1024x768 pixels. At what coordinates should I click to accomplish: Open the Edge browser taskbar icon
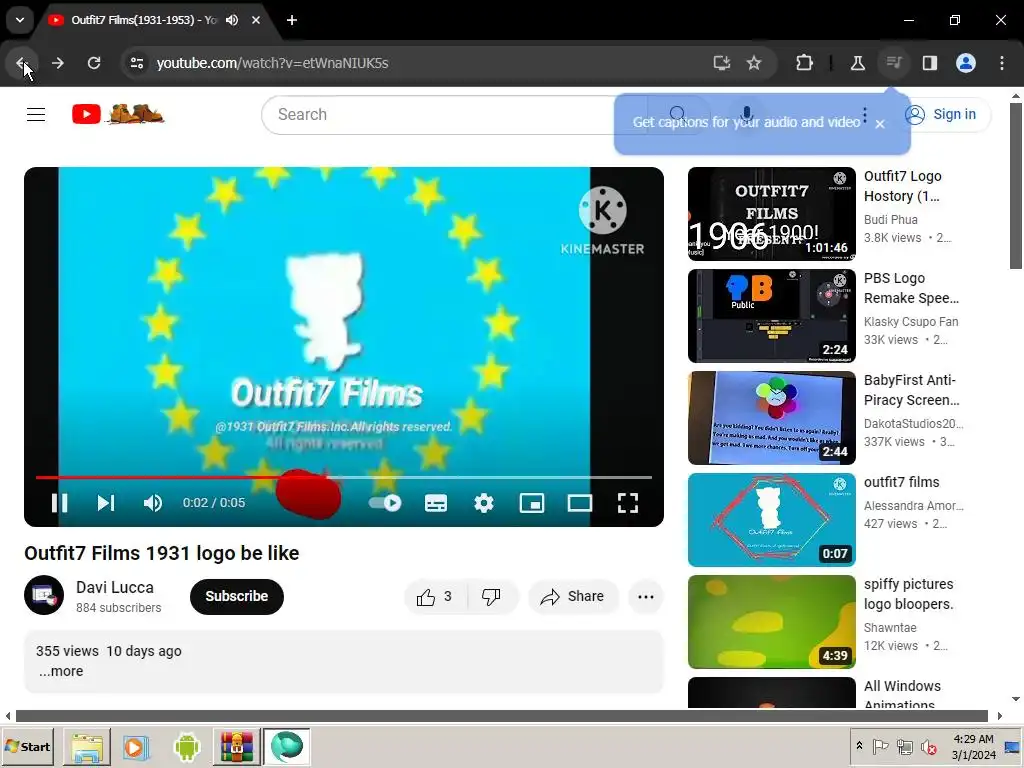pyautogui.click(x=286, y=746)
